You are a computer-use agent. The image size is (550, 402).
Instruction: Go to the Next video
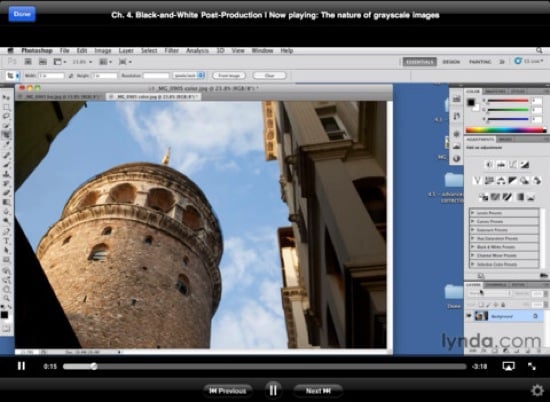point(318,391)
